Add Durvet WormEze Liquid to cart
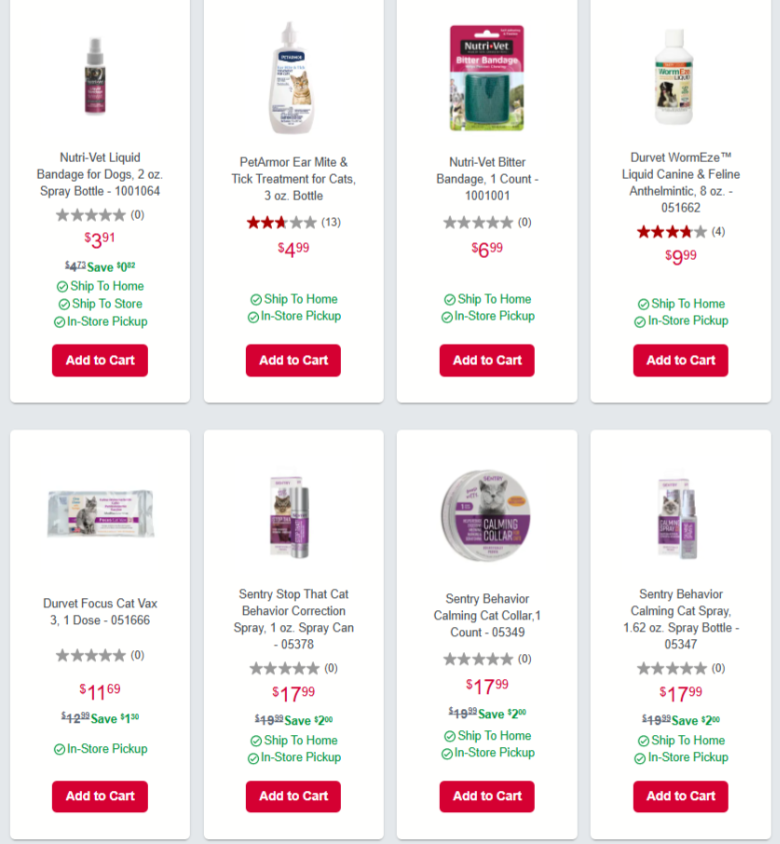Screen dimensions: 780x844 [680, 360]
